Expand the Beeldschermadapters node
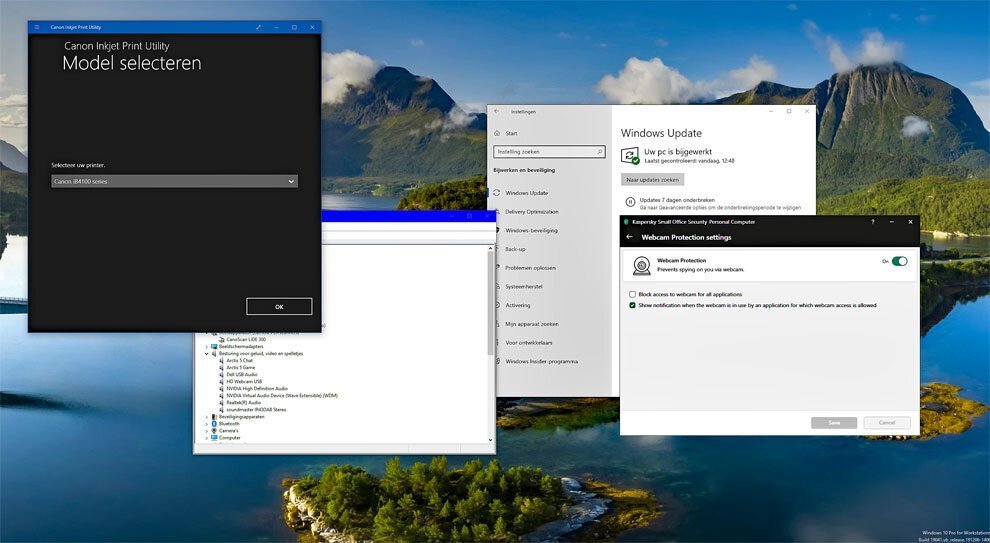 206,347
